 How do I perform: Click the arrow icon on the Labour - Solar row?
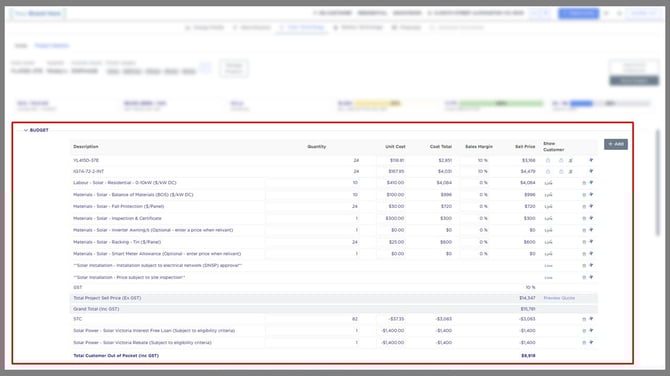[591, 182]
